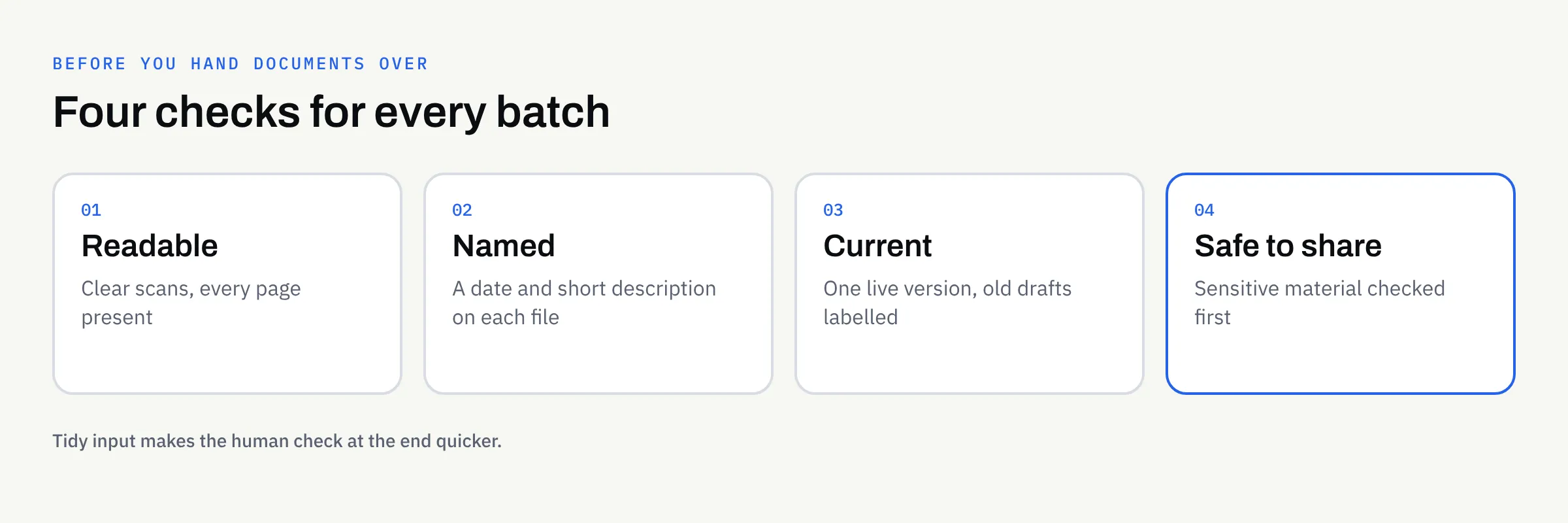Select the Named card

click(598, 284)
